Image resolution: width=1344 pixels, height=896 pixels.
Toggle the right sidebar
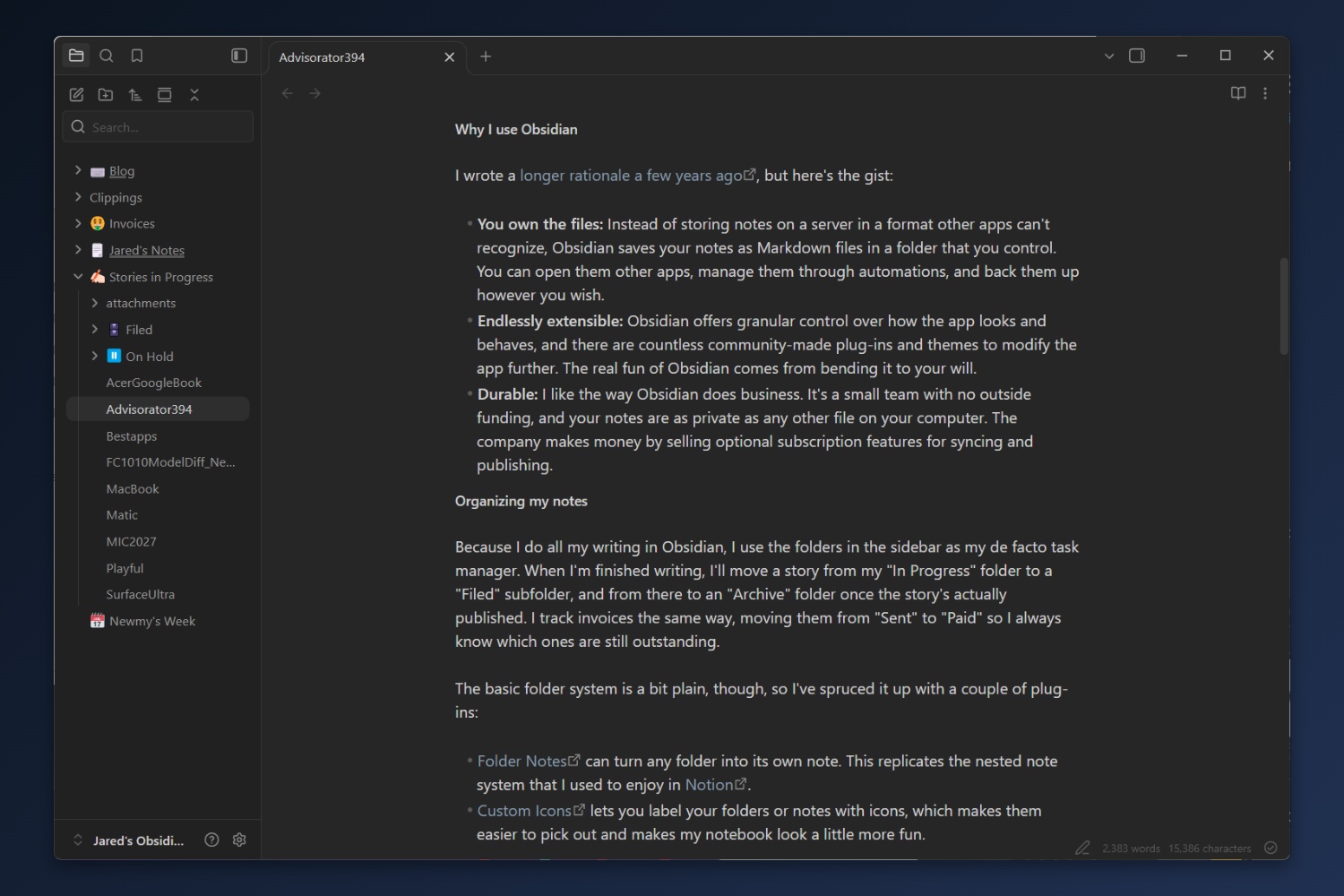coord(1137,56)
